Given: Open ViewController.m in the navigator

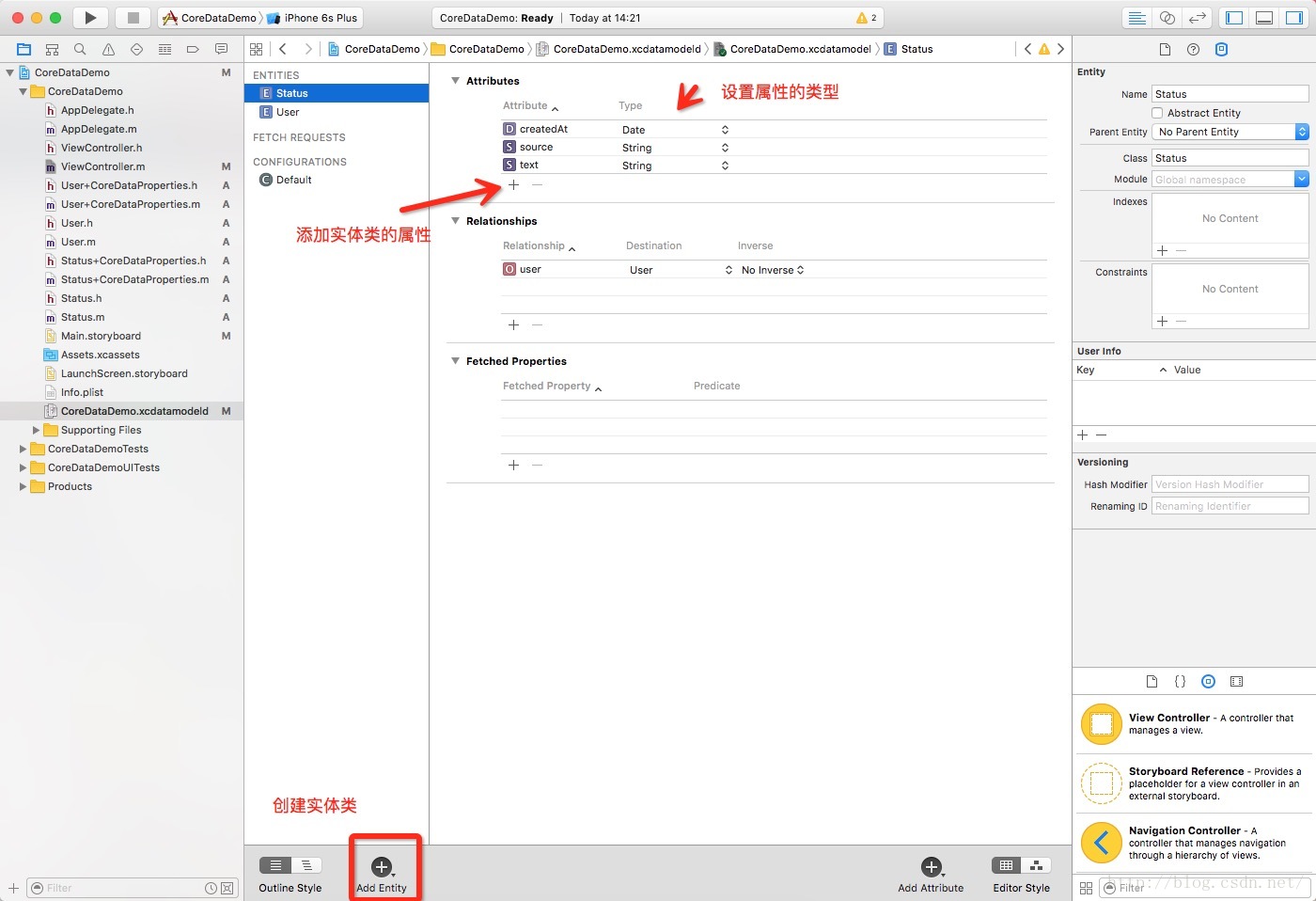Looking at the screenshot, I should pos(102,166).
